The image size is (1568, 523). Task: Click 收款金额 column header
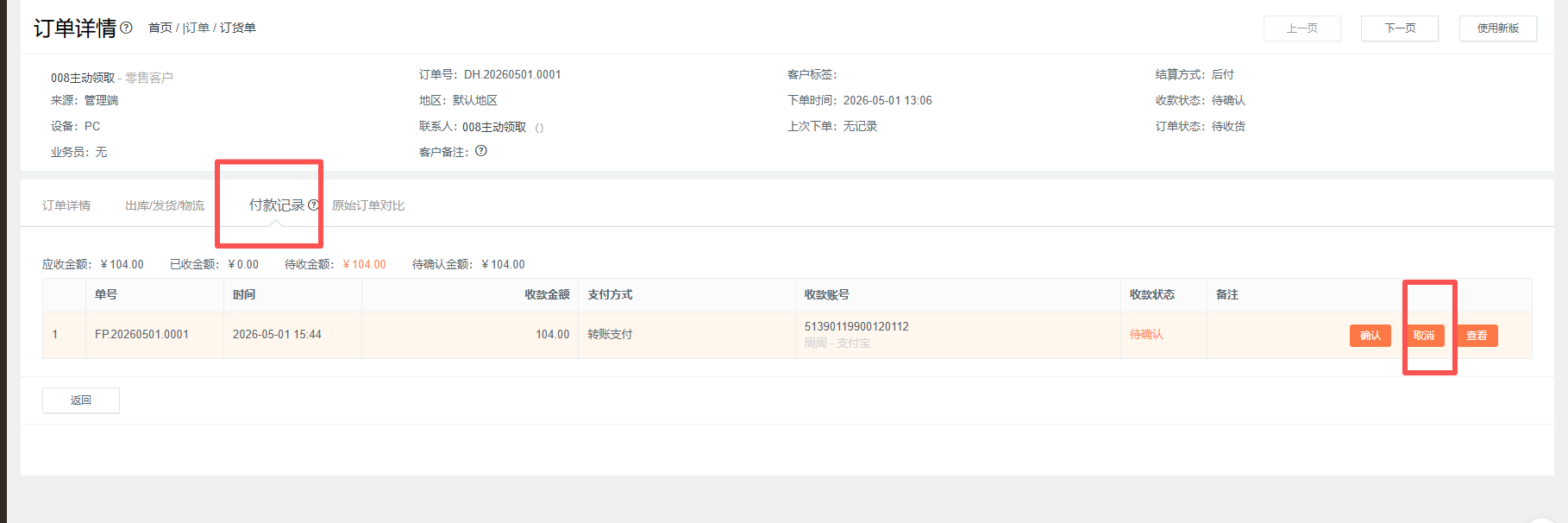point(547,295)
